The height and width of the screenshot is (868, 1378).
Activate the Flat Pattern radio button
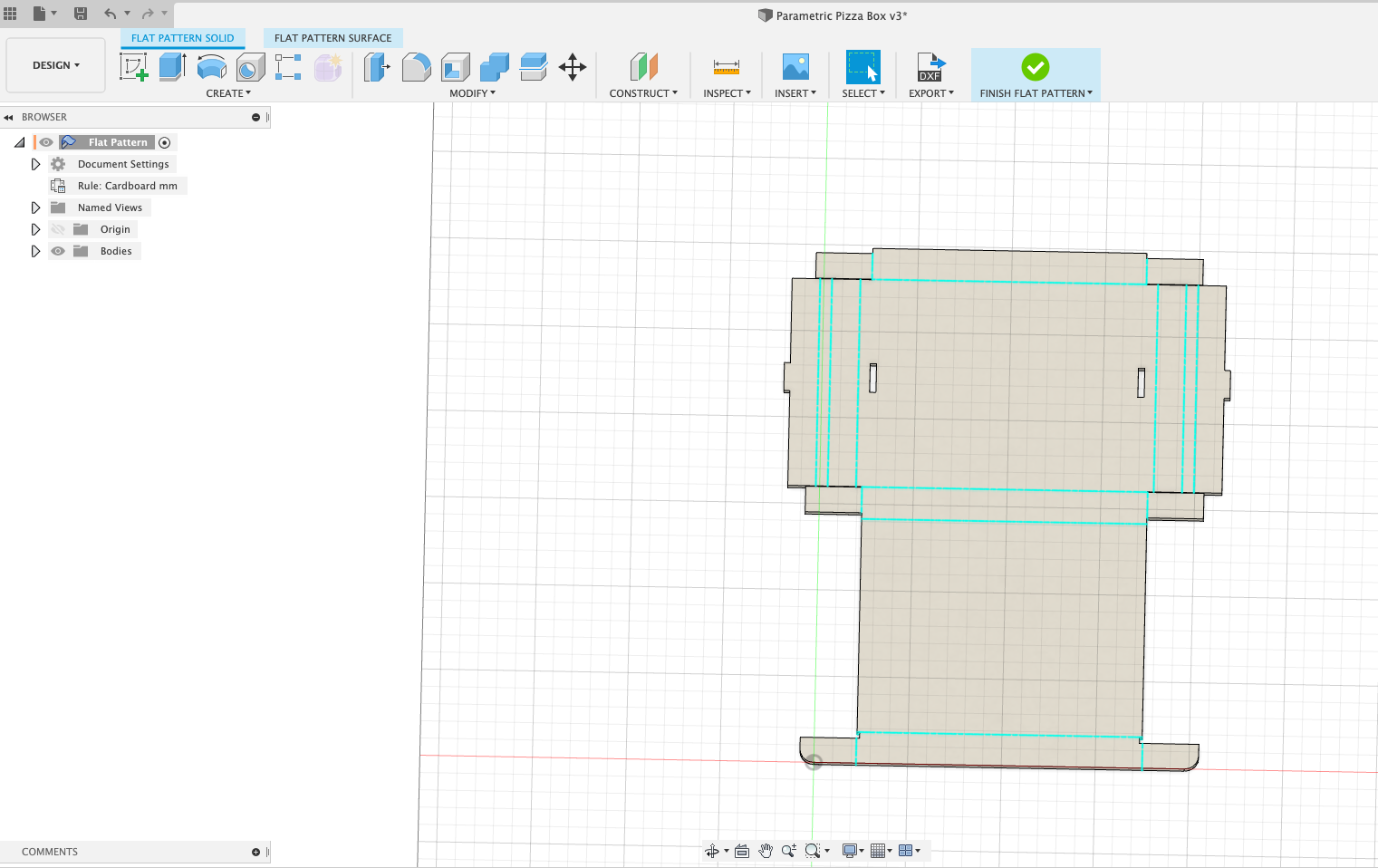[165, 142]
